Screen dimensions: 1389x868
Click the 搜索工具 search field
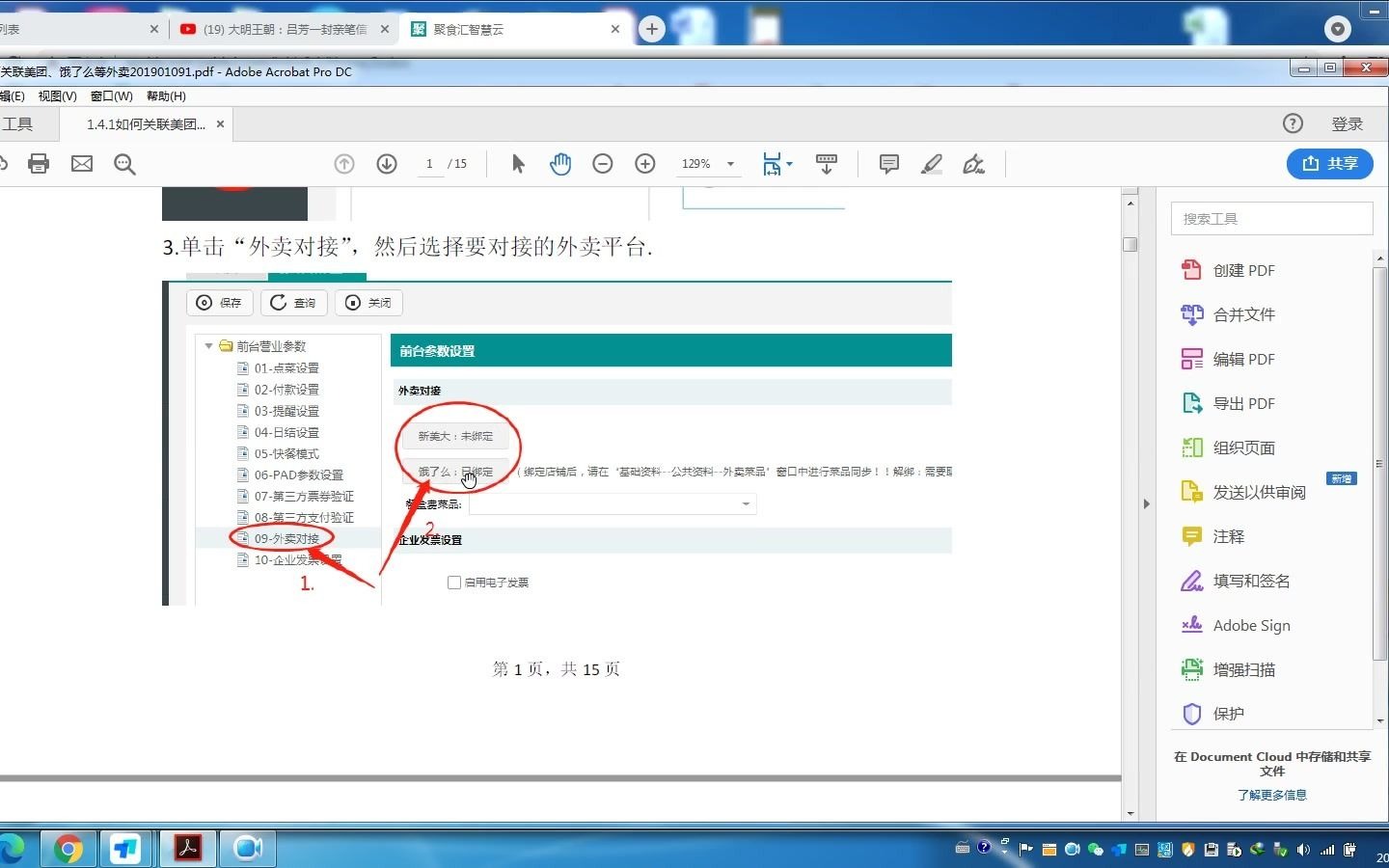pyautogui.click(x=1272, y=219)
